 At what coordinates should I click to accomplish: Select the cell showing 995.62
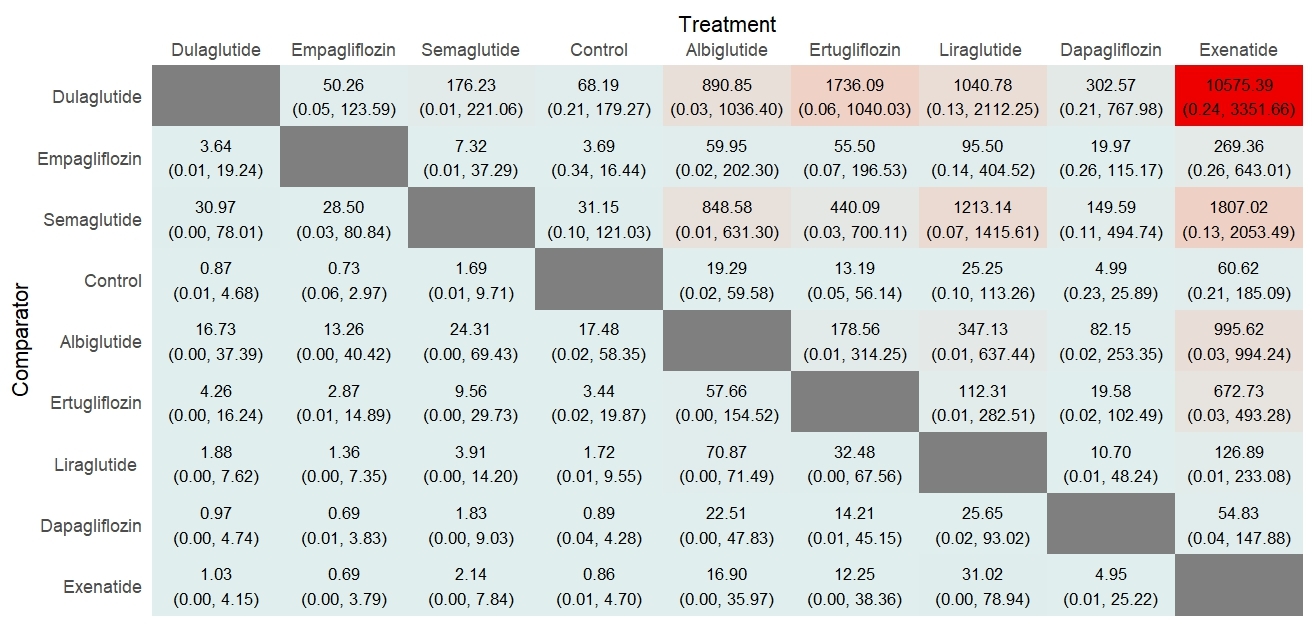(1237, 342)
